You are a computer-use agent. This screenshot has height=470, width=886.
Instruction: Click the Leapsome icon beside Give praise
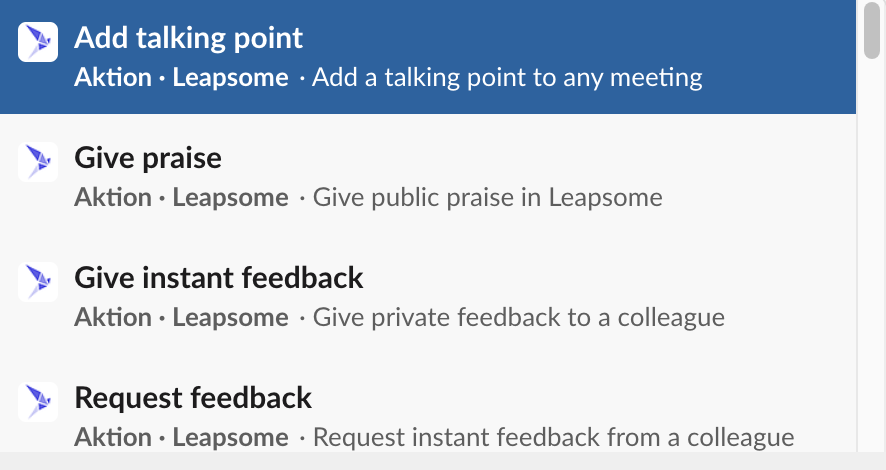(x=38, y=161)
